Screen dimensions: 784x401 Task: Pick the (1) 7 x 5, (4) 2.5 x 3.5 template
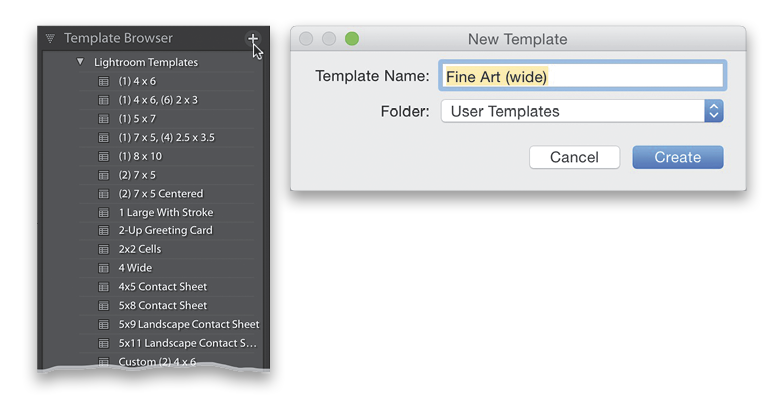click(x=167, y=138)
